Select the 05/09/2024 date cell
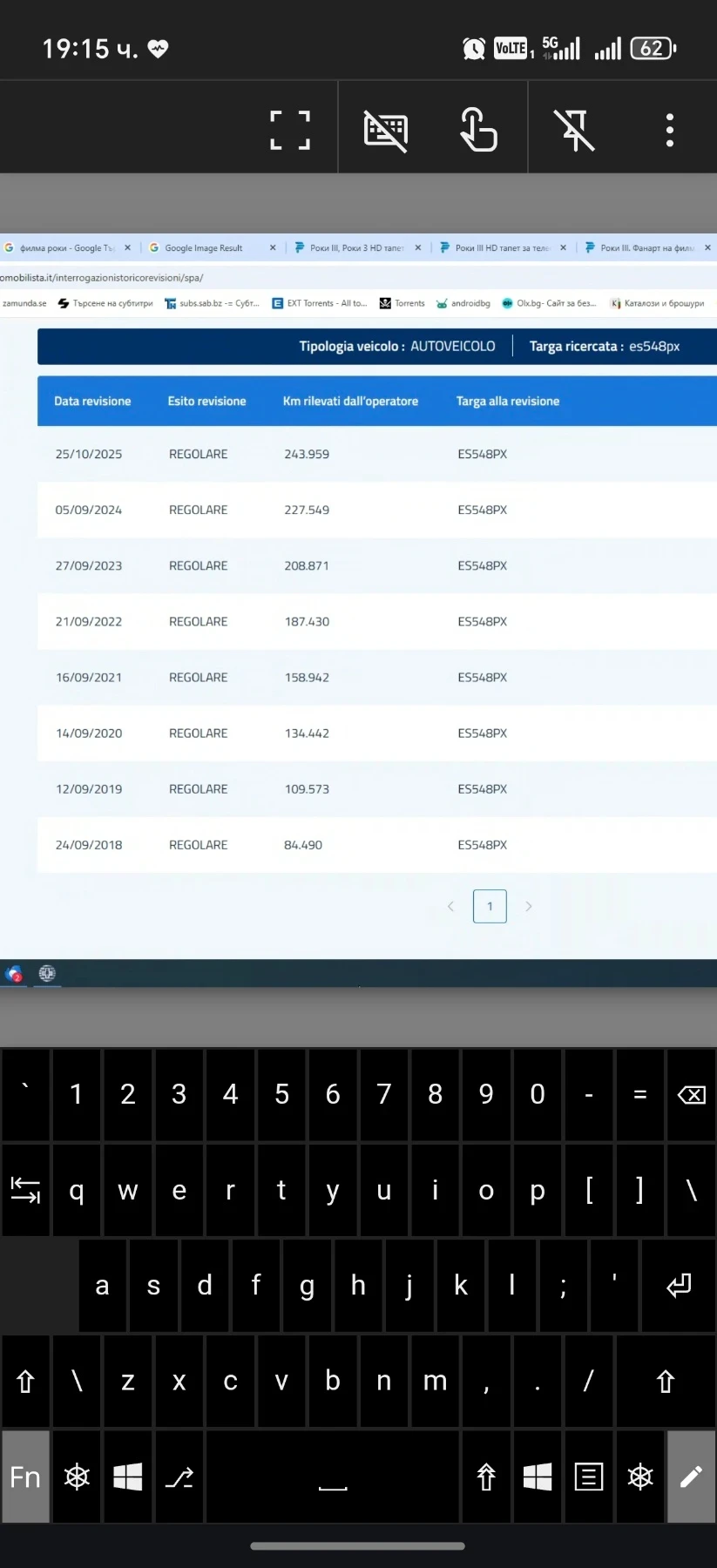The image size is (717, 1568). tap(89, 510)
